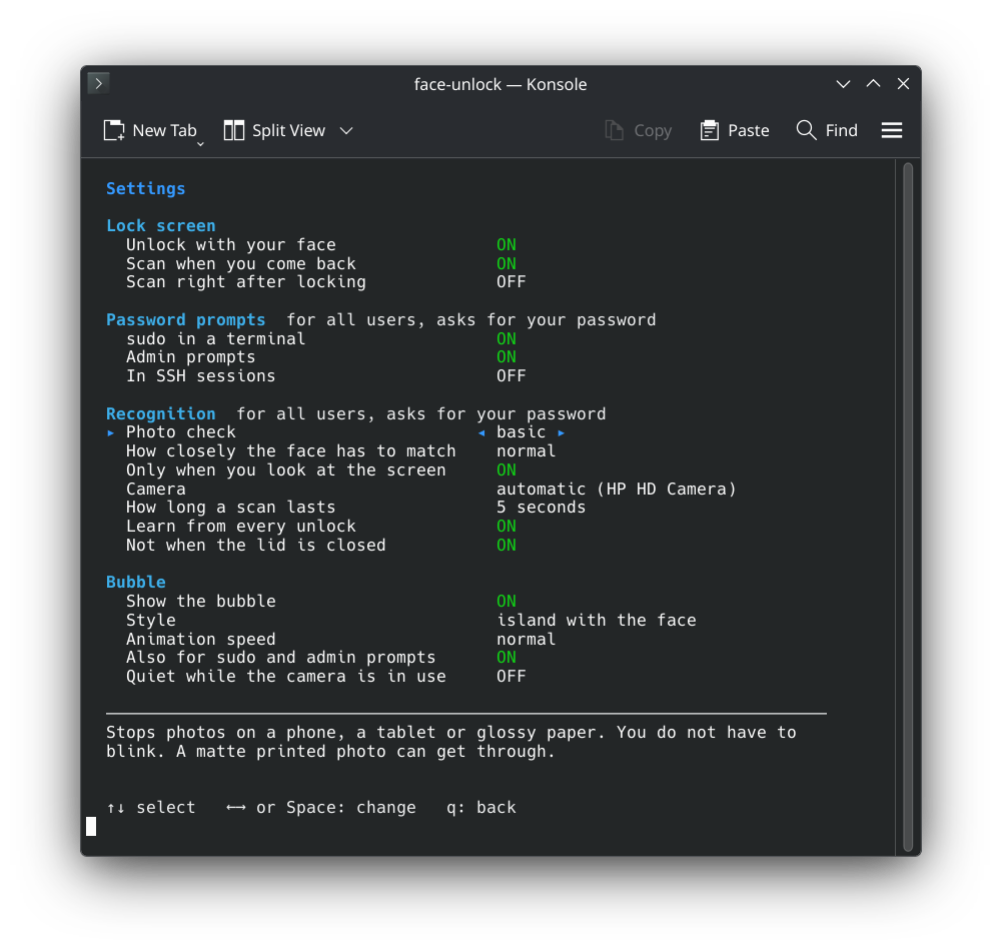This screenshot has height=952, width=1002.
Task: Click the Bubble section heading
Action: click(x=136, y=582)
